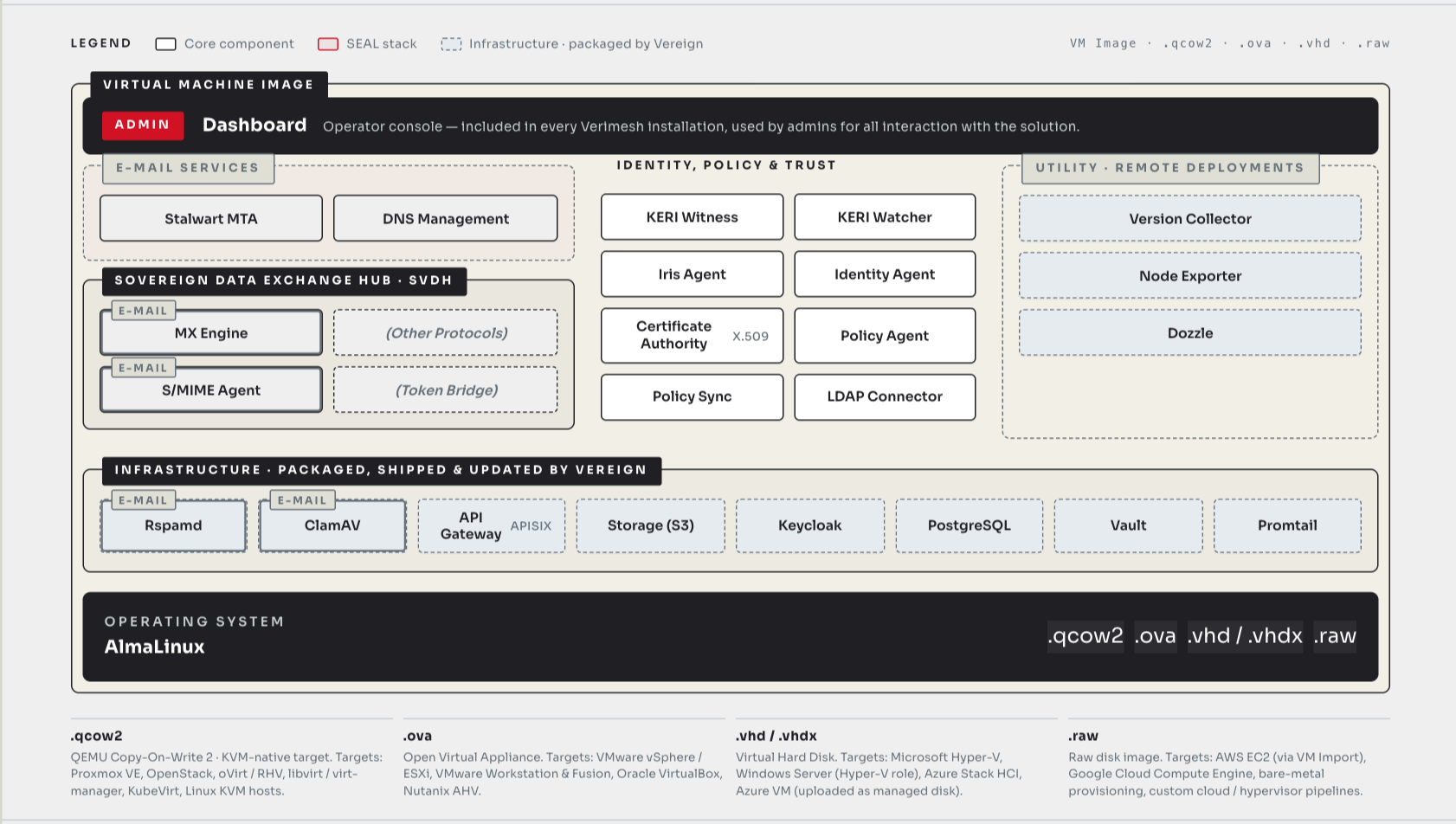Viewport: 1456px width, 824px height.
Task: Select the Iris Agent box
Action: [692, 274]
